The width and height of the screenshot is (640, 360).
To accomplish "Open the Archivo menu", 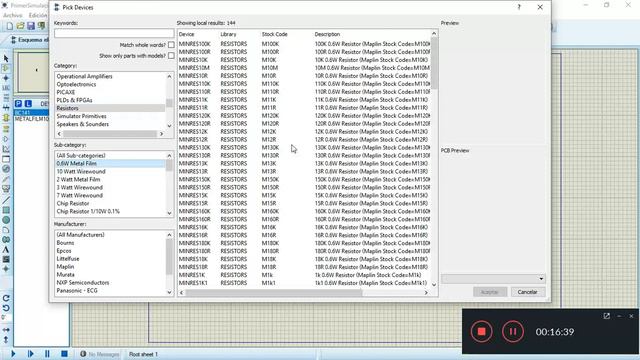I will pos(13,15).
